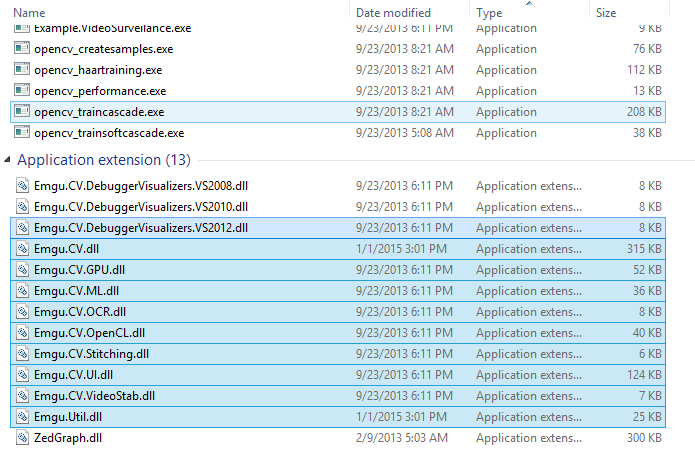Select opencv_performance.exe file name
This screenshot has width=695, height=453.
pos(100,91)
